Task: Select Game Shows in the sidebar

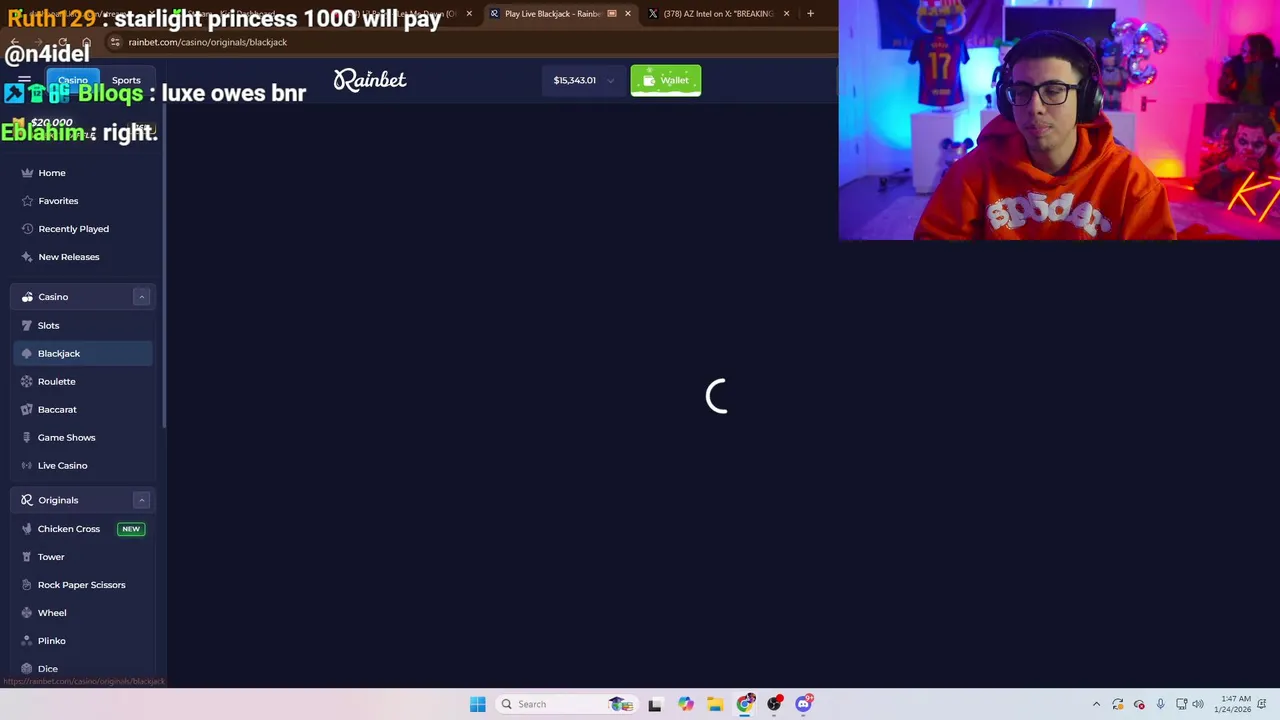Action: click(x=66, y=437)
